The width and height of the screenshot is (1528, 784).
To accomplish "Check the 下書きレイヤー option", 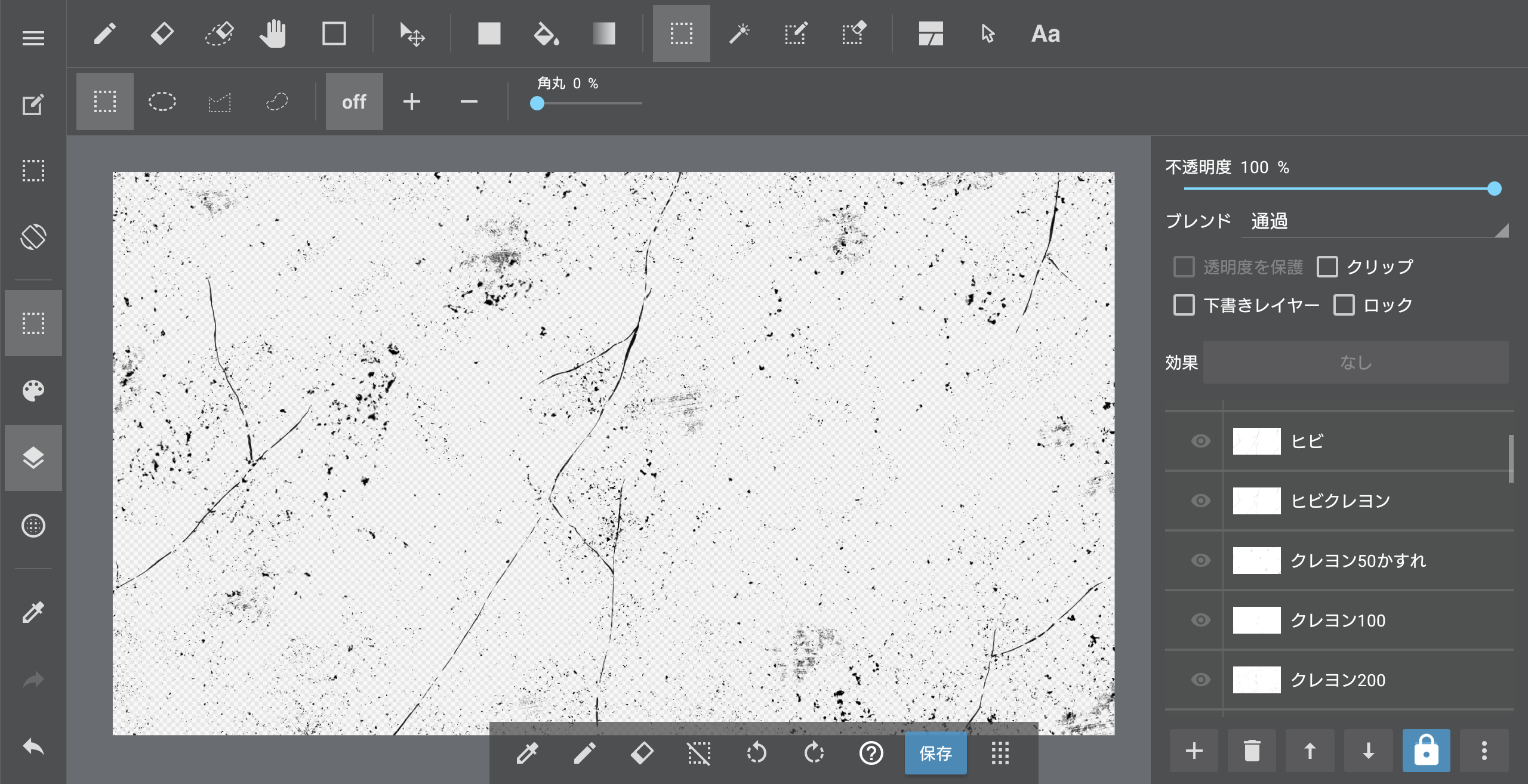I will 1184,305.
